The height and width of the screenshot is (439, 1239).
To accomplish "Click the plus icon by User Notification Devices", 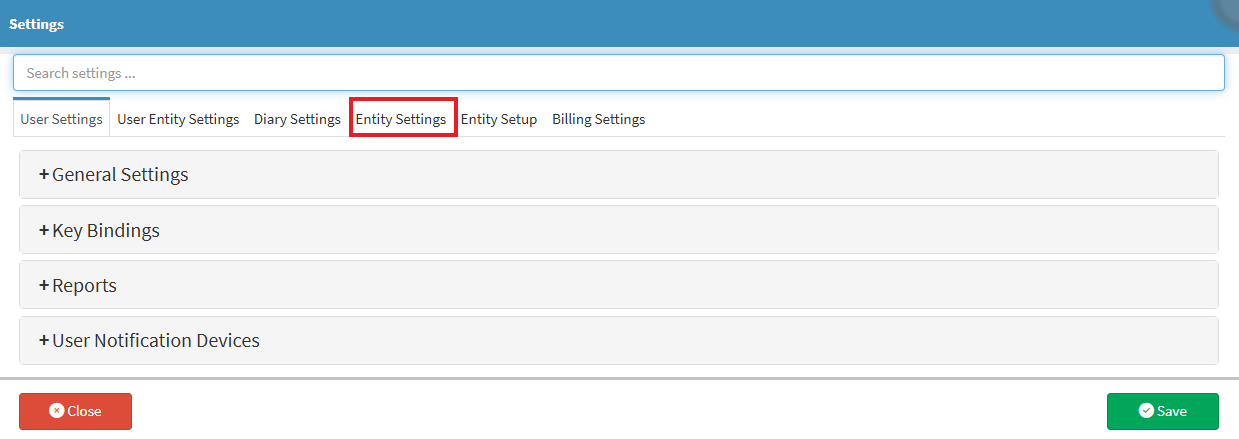I will click(44, 341).
